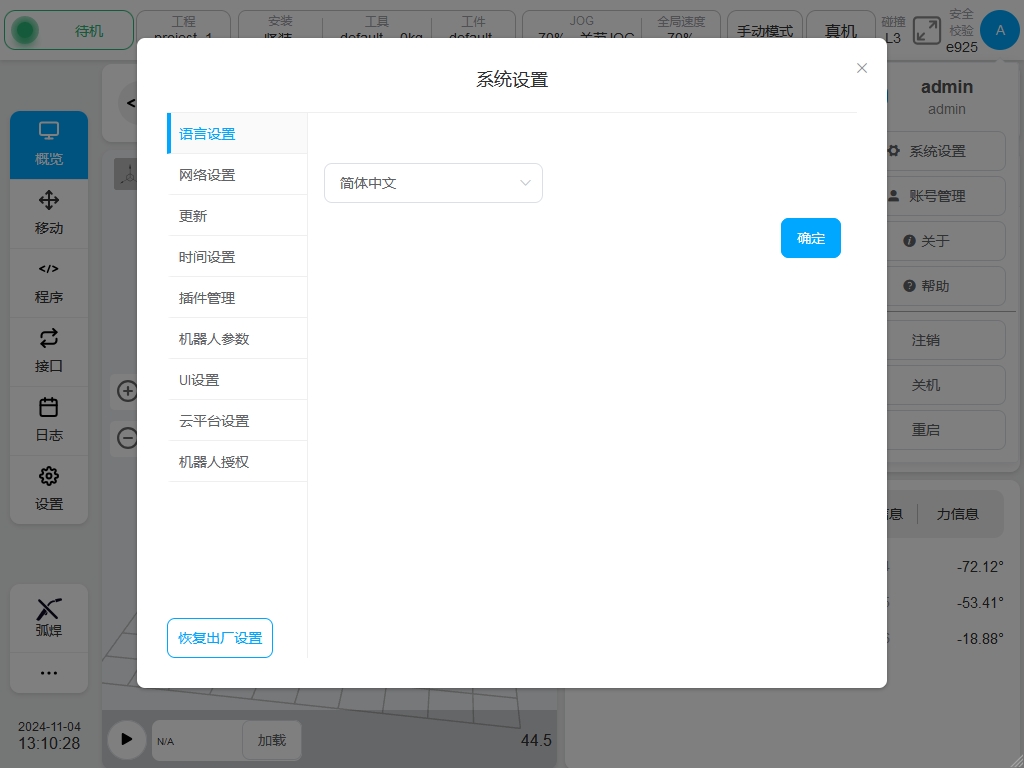This screenshot has height=768, width=1024.
Task: Expand the 简体中文 language dropdown
Action: (x=433, y=184)
